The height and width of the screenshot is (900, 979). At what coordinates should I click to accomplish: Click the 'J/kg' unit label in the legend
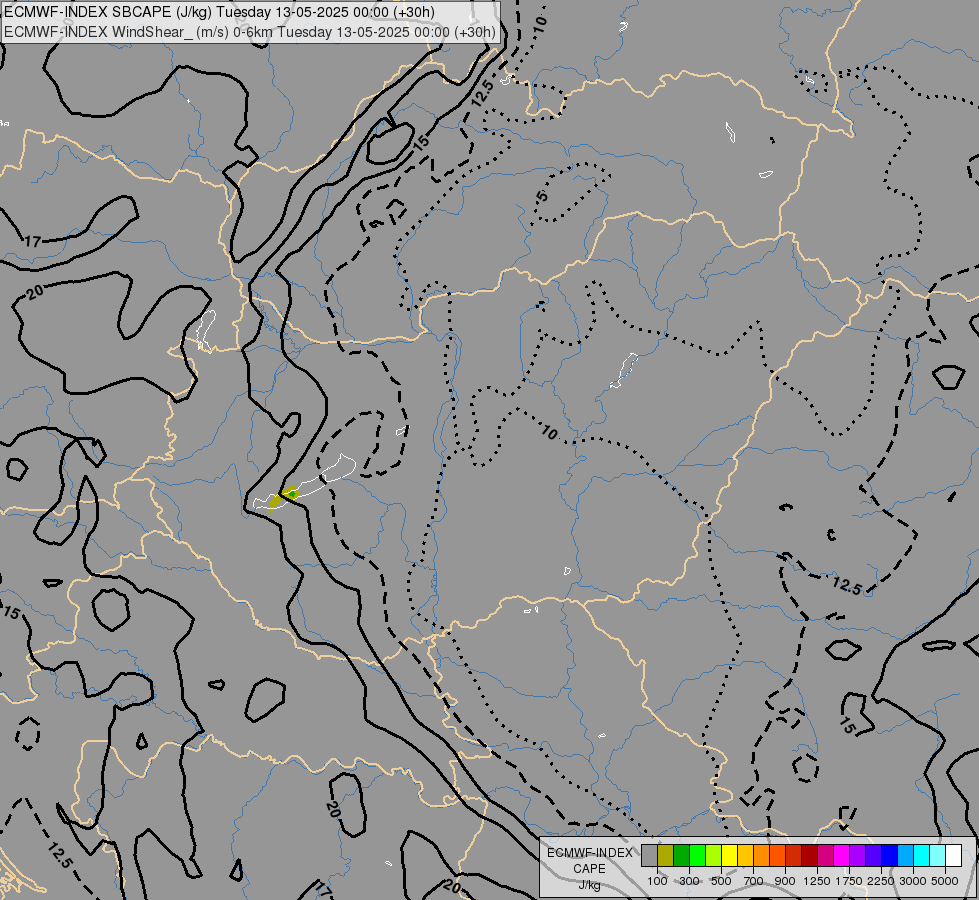589,886
